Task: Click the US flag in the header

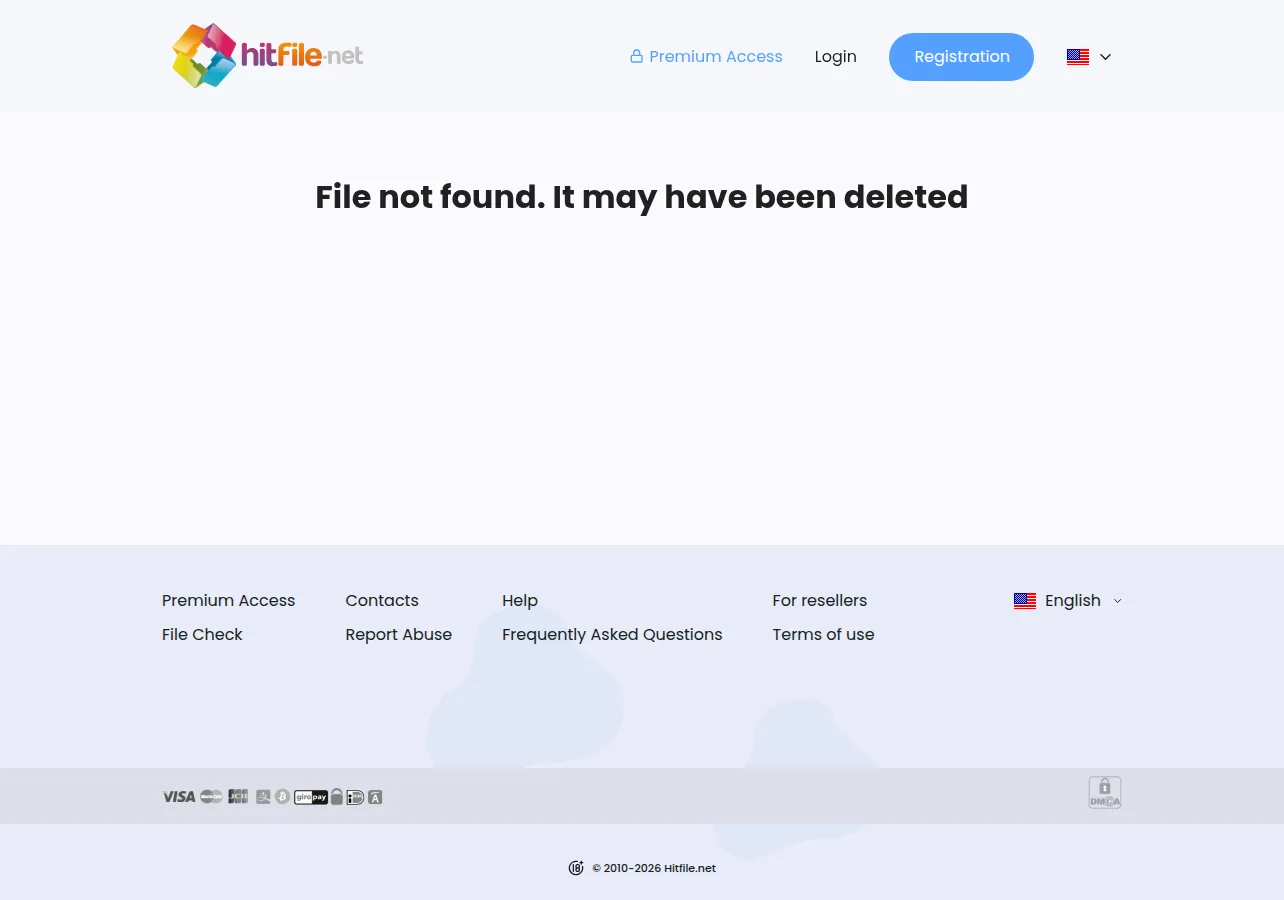Action: pyautogui.click(x=1078, y=57)
